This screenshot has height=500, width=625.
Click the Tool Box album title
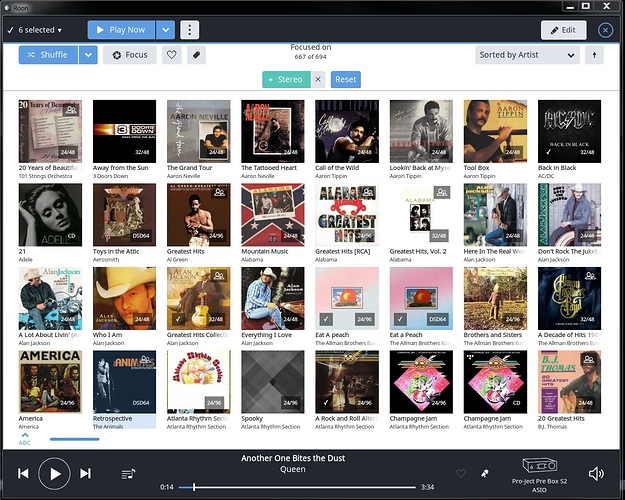476,168
